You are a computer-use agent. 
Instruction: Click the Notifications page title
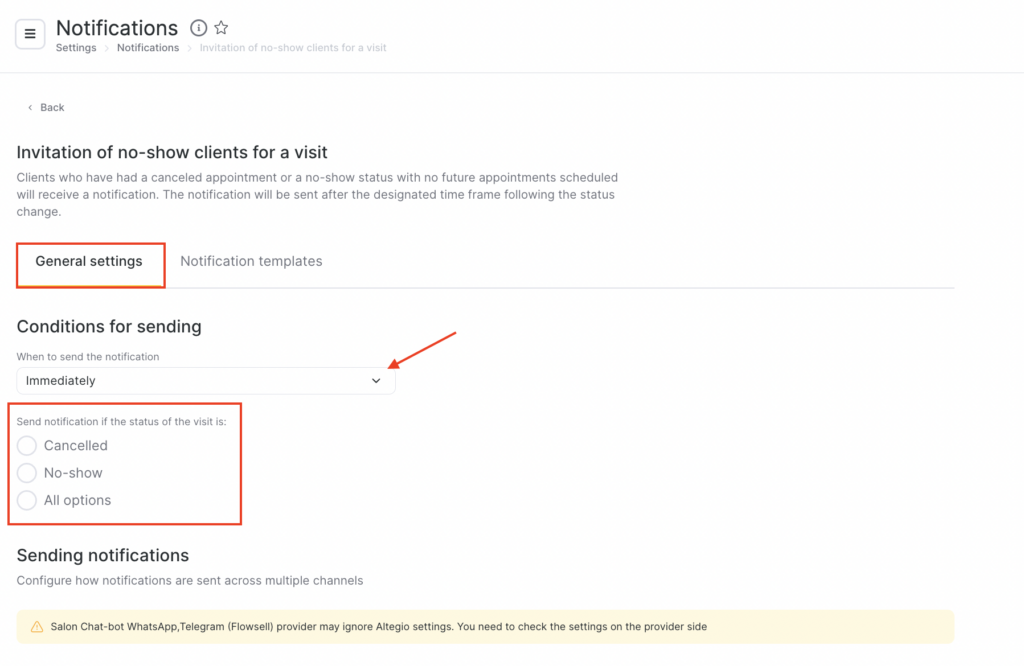(x=117, y=28)
